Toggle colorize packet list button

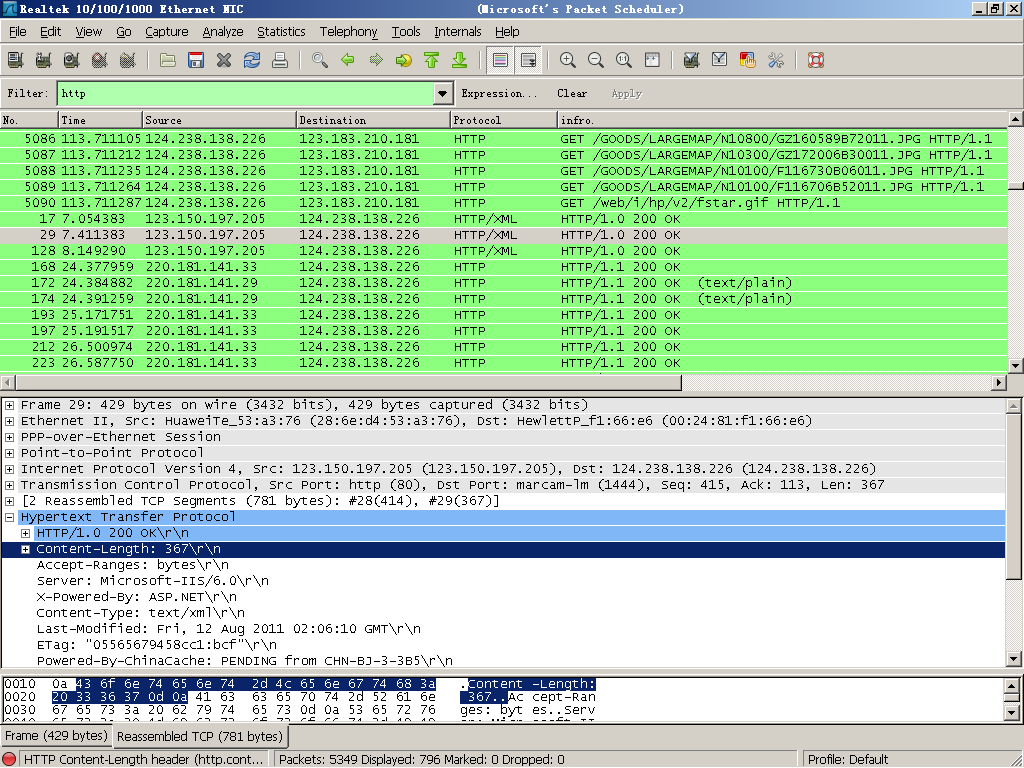point(500,60)
